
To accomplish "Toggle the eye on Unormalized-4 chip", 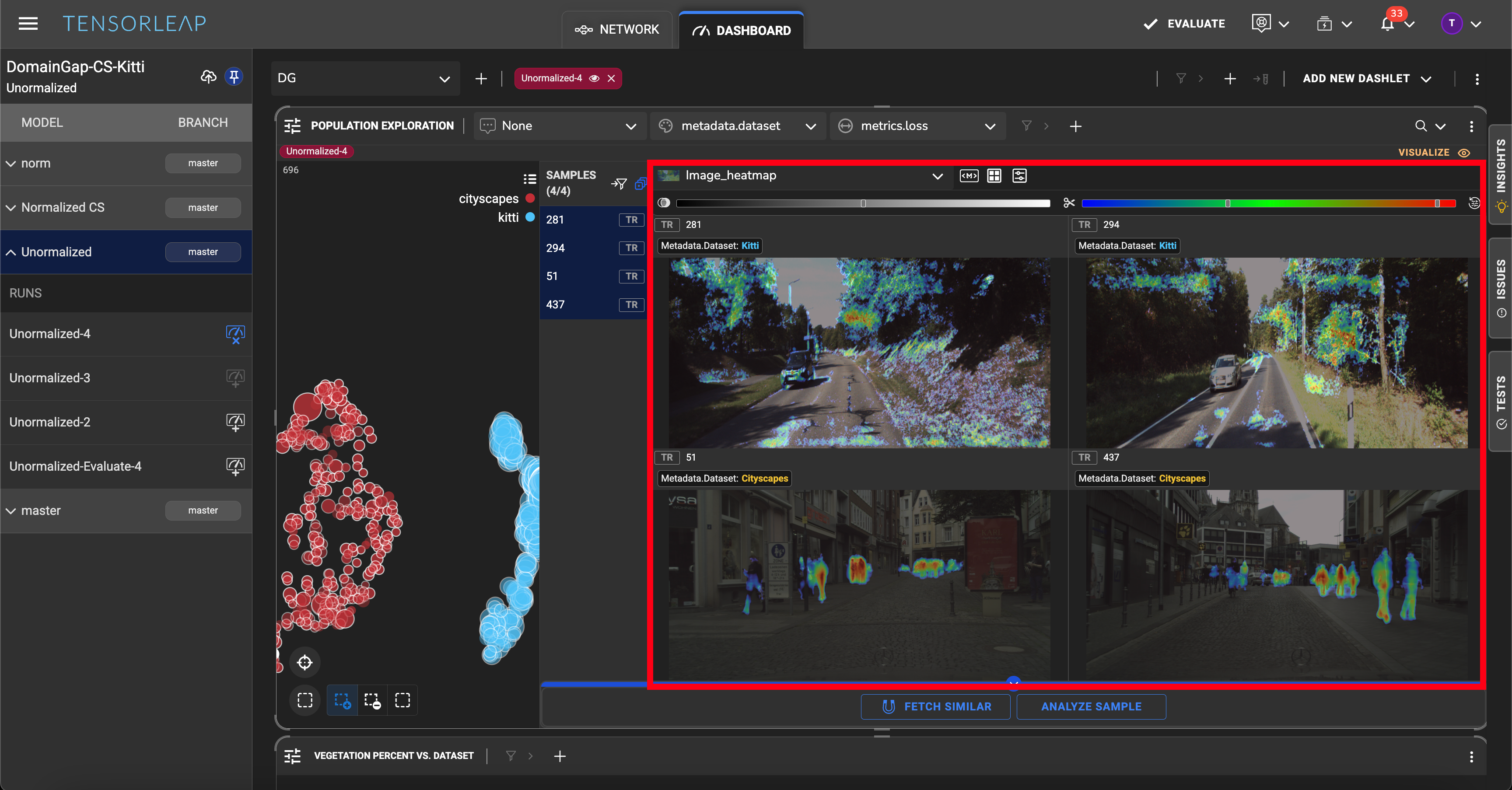I will click(x=594, y=78).
